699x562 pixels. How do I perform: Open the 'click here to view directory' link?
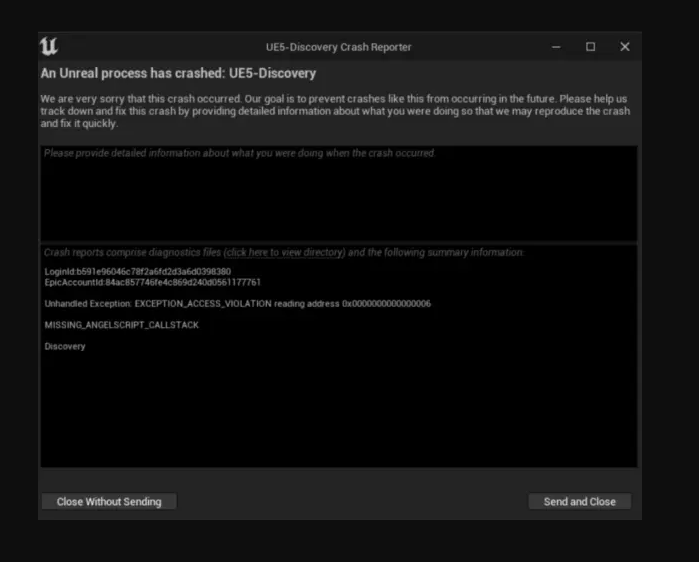pyautogui.click(x=284, y=252)
